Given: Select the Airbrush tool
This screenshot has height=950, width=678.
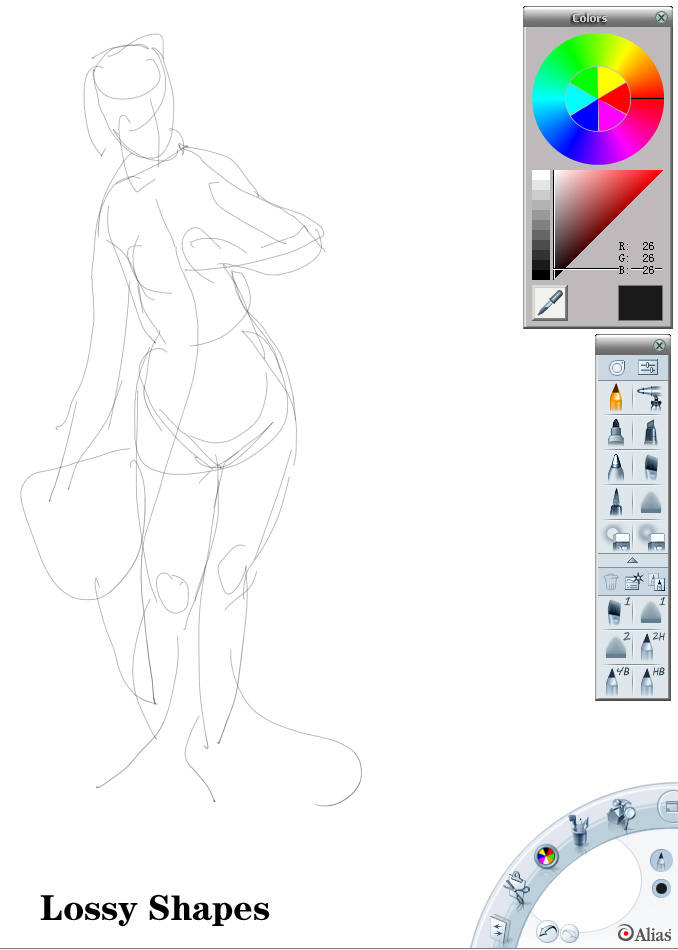Looking at the screenshot, I should click(x=650, y=398).
